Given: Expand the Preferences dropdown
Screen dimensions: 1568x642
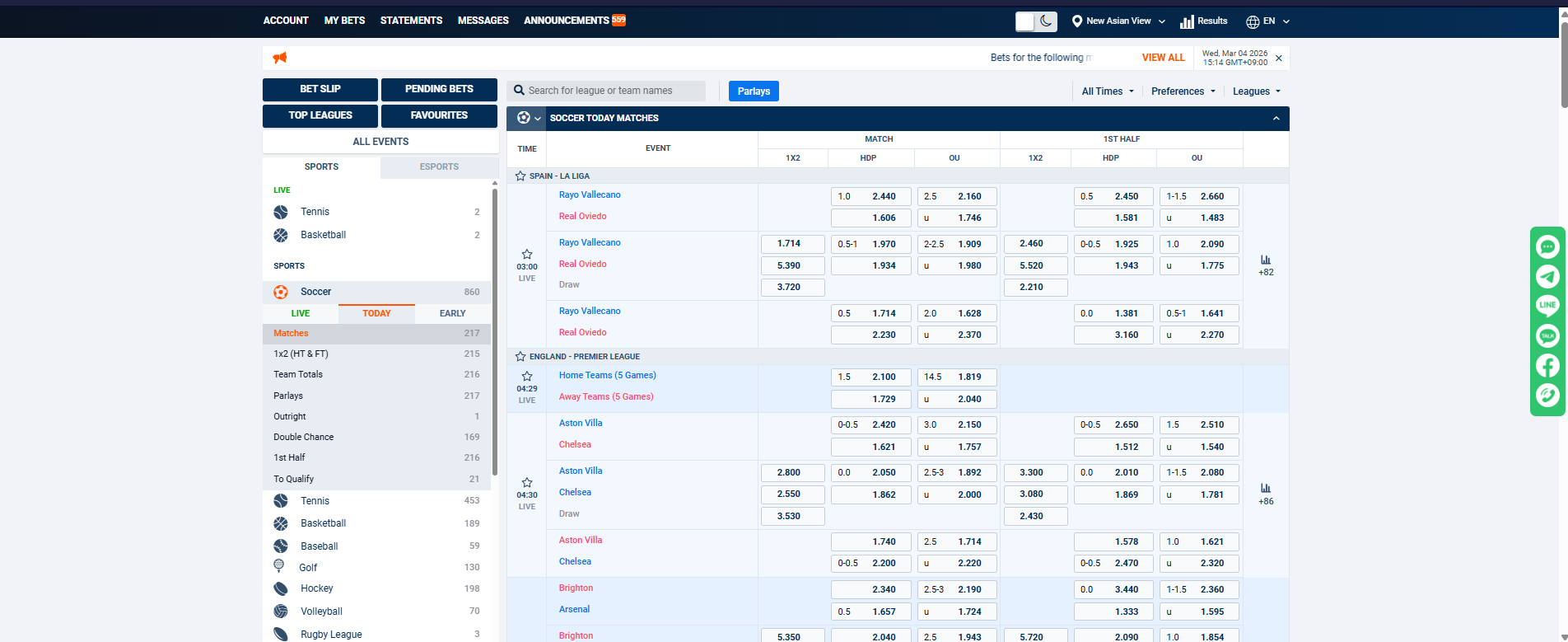Looking at the screenshot, I should (1183, 91).
